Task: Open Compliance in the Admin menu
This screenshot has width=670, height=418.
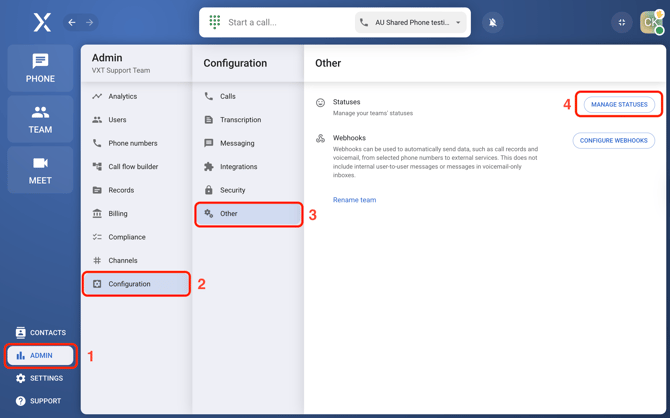Action: pos(136,237)
